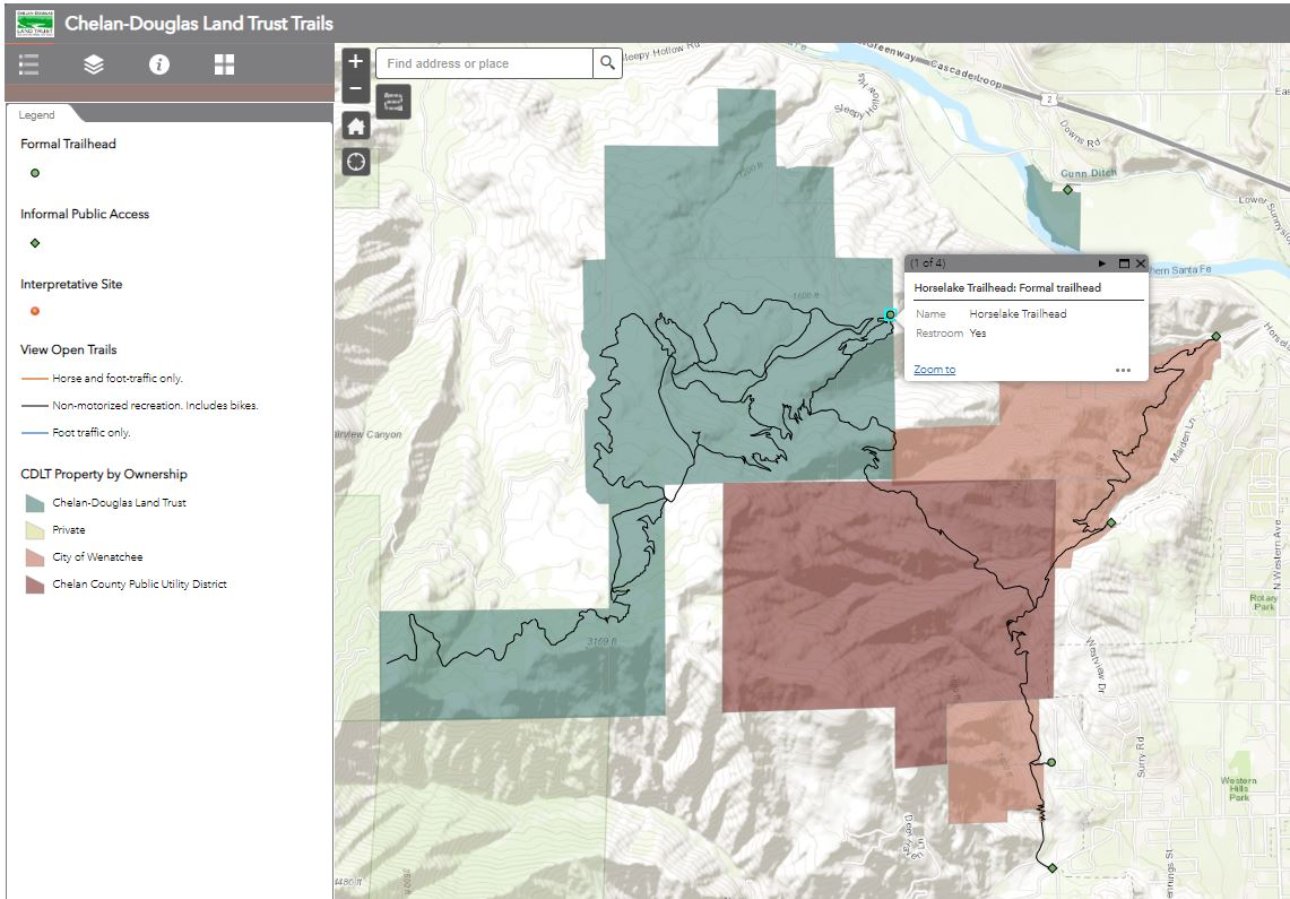Image resolution: width=1290 pixels, height=899 pixels.
Task: Click 'View Open Trails' legend heading
Action: click(x=68, y=350)
